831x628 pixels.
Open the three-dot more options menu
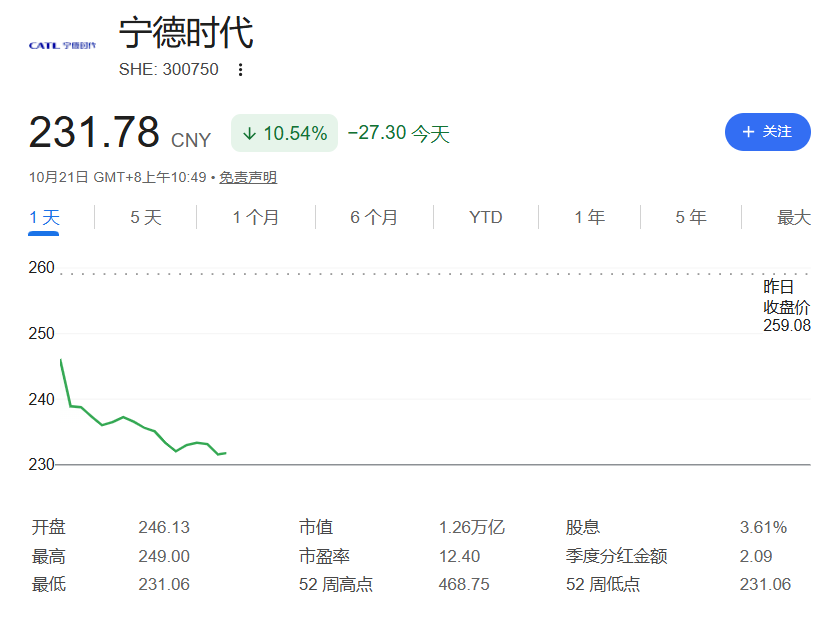[241, 69]
